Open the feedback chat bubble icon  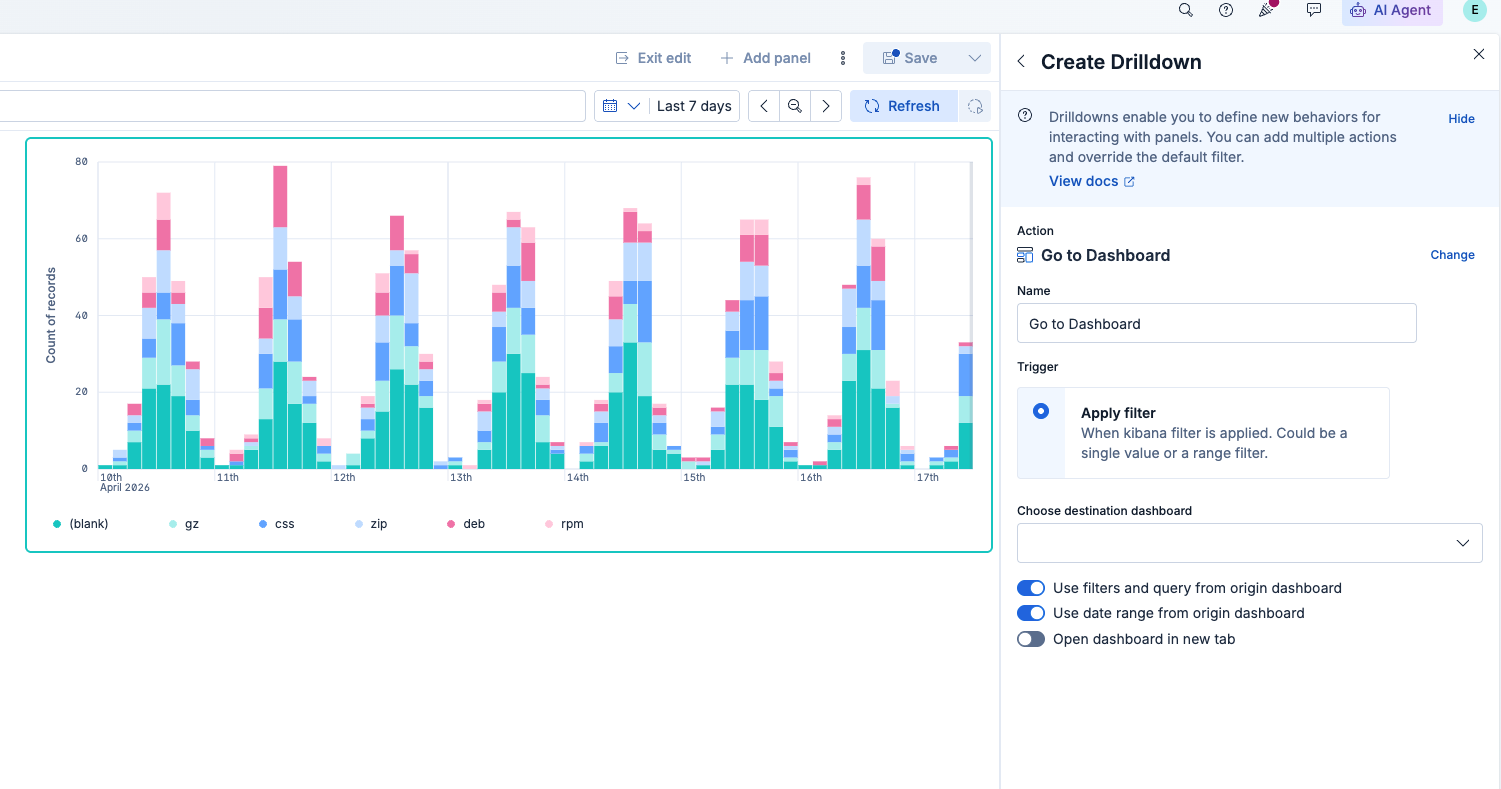click(x=1314, y=10)
